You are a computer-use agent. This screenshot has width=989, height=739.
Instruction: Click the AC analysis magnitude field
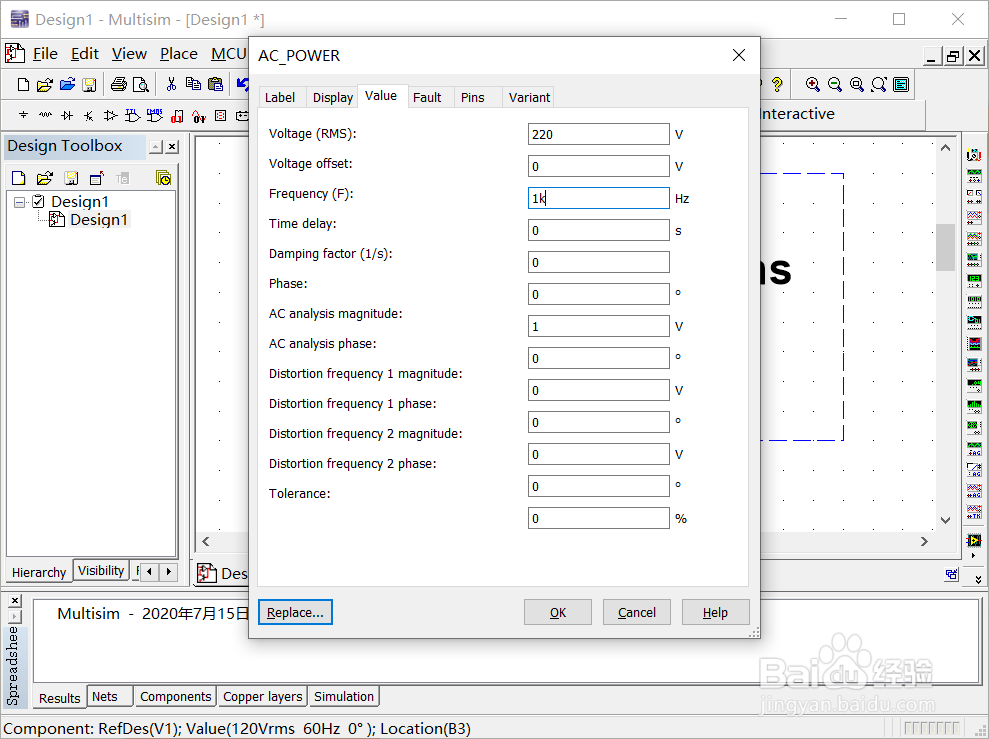click(599, 327)
